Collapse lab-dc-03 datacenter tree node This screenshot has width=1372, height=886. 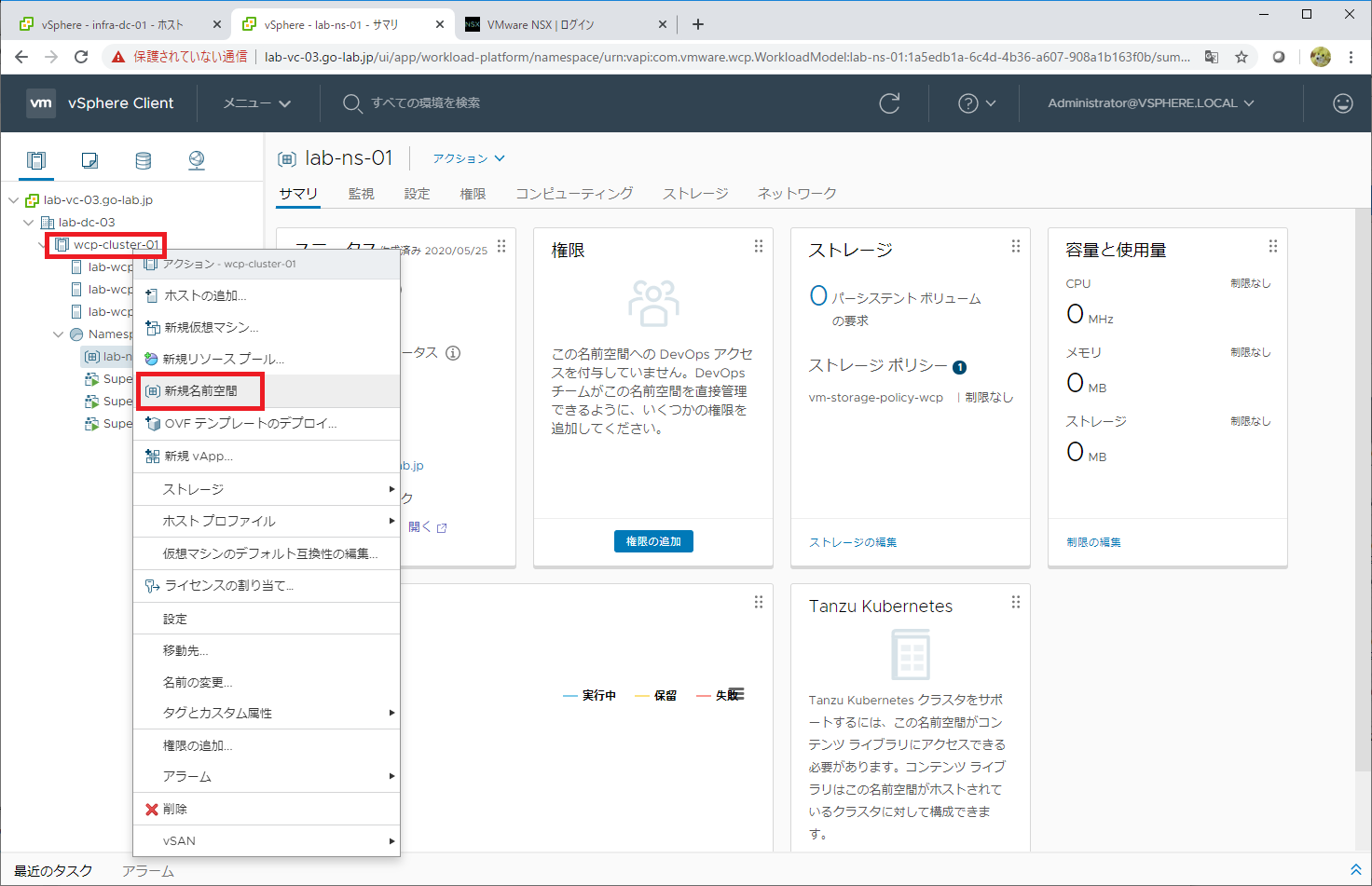click(29, 223)
